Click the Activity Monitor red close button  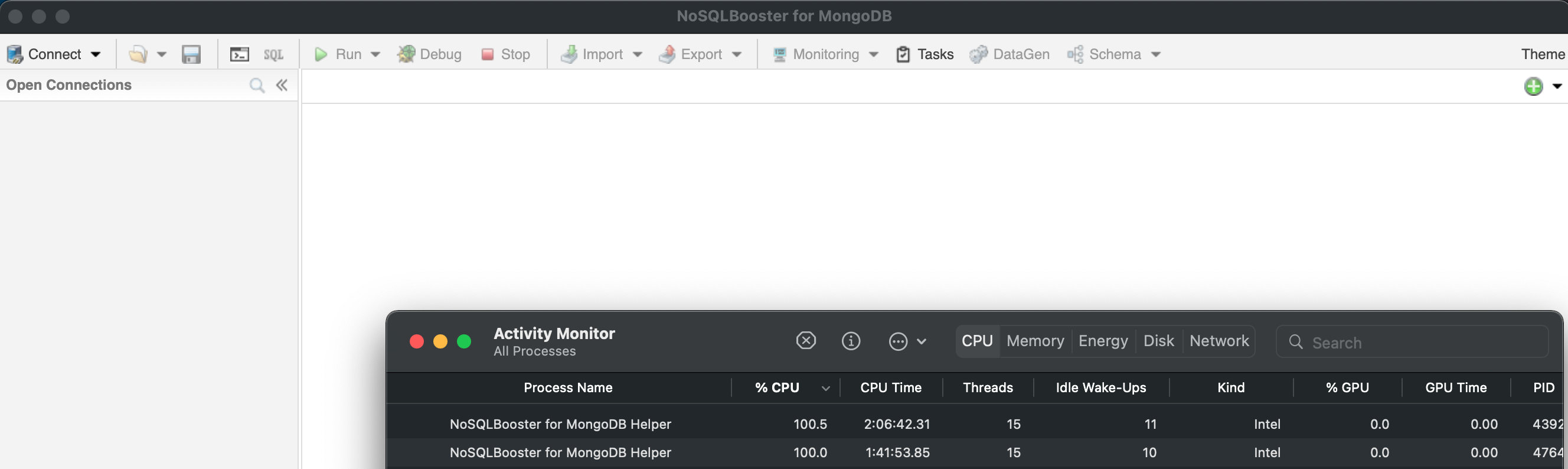416,341
